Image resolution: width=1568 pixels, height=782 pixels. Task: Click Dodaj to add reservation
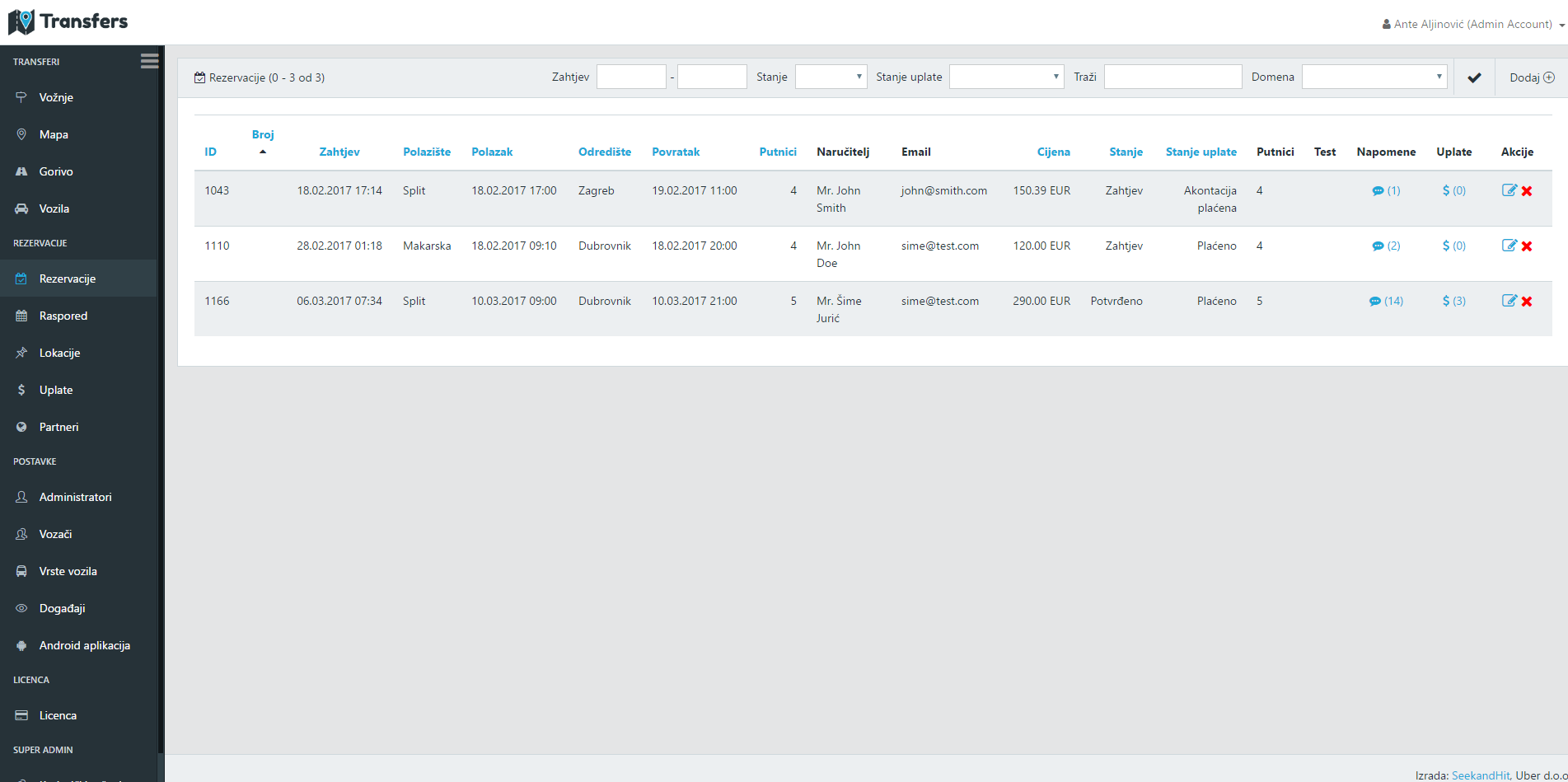(x=1531, y=77)
